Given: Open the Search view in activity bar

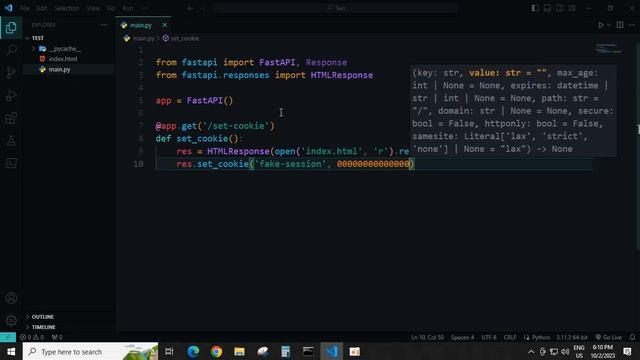Looking at the screenshot, I should 11,50.
